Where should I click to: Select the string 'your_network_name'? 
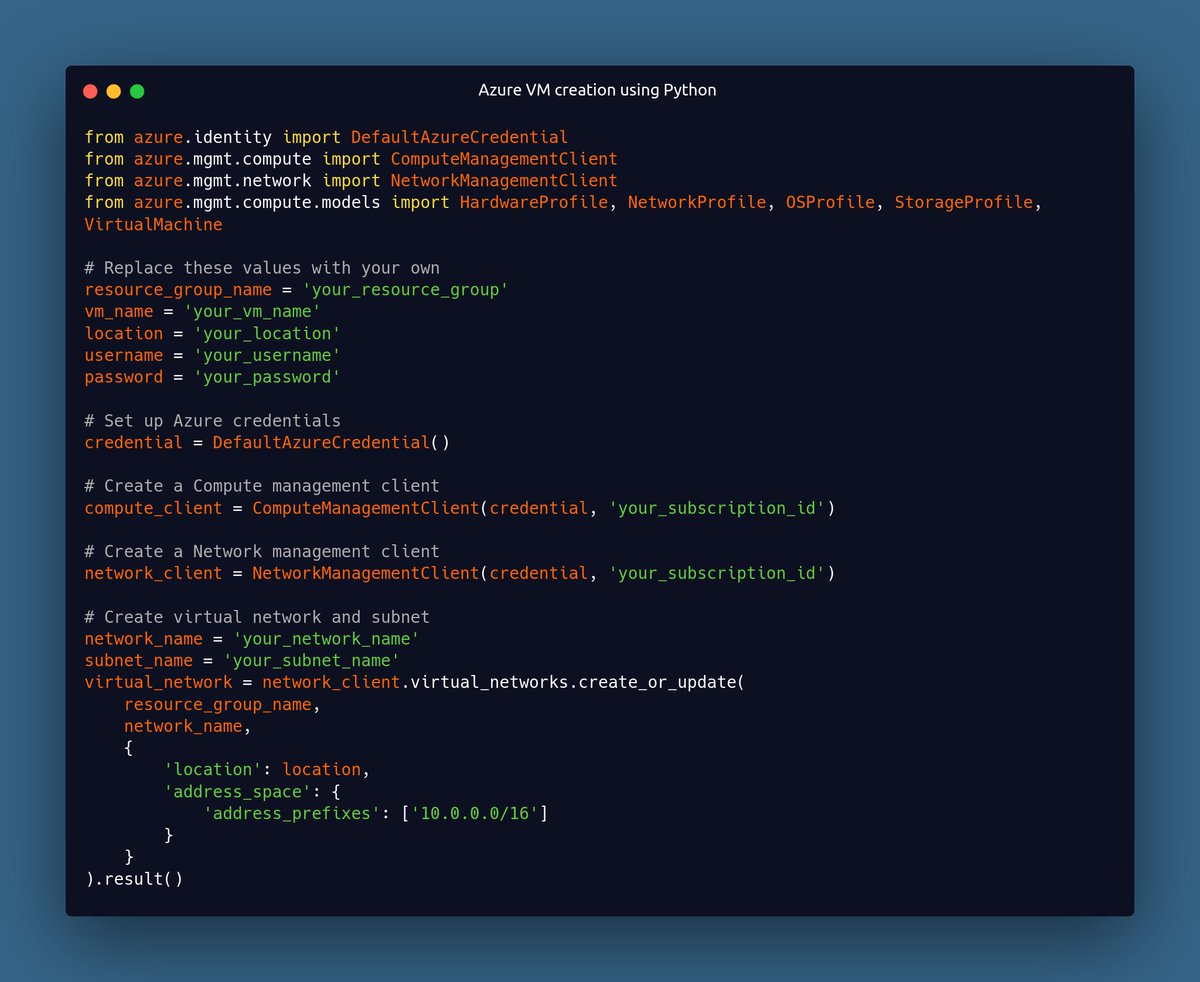pyautogui.click(x=326, y=639)
